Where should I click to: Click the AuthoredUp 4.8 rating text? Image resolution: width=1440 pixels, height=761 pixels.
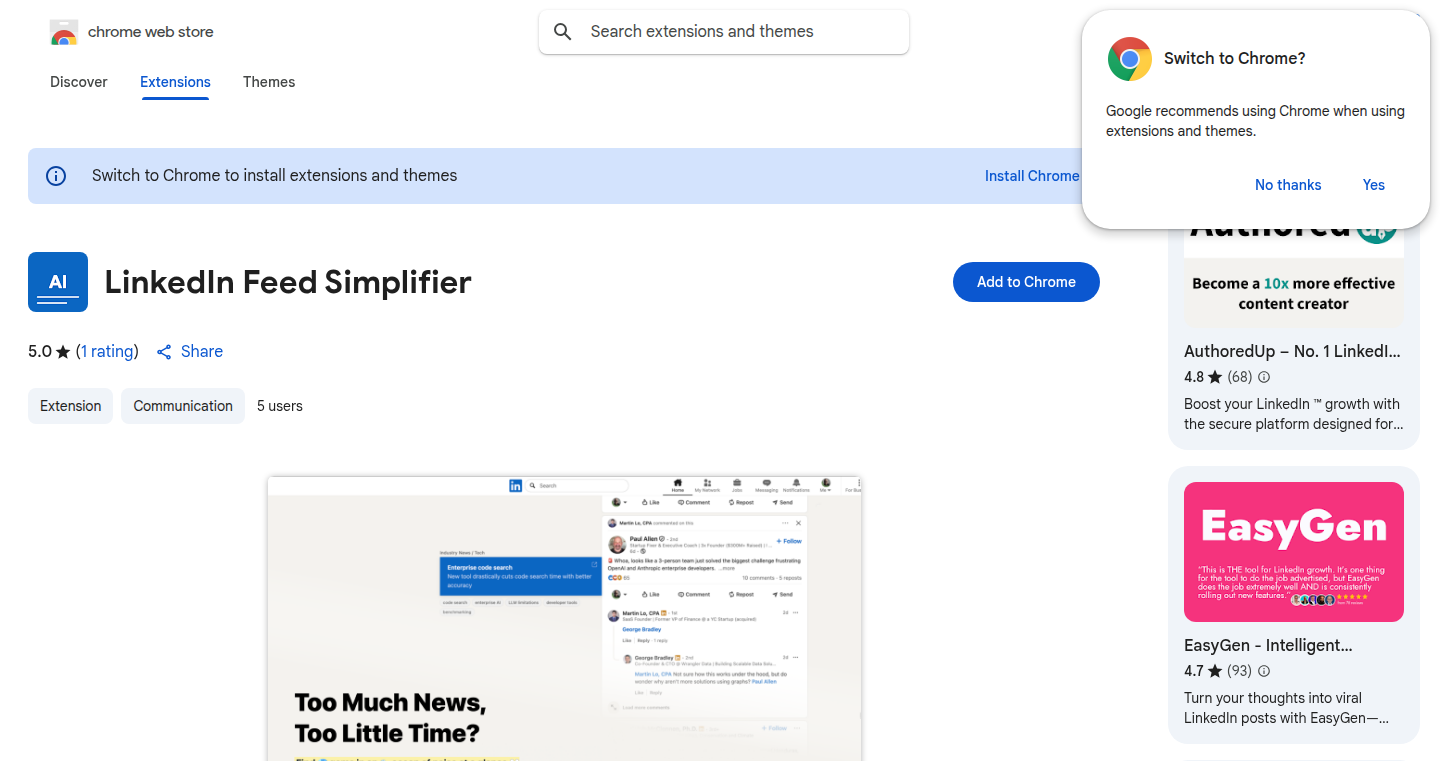click(x=1194, y=377)
